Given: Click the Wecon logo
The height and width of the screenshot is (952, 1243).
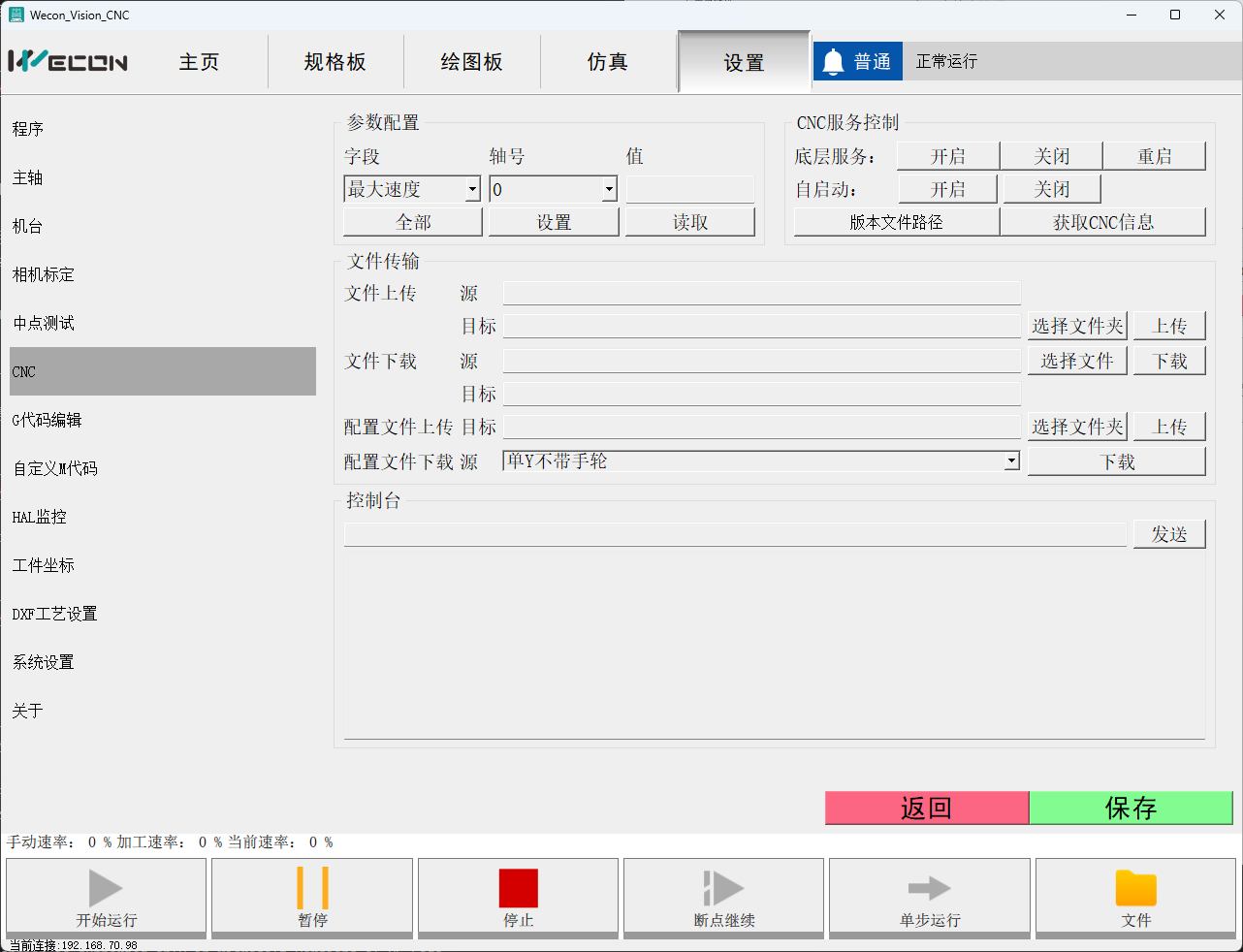Looking at the screenshot, I should tap(68, 62).
